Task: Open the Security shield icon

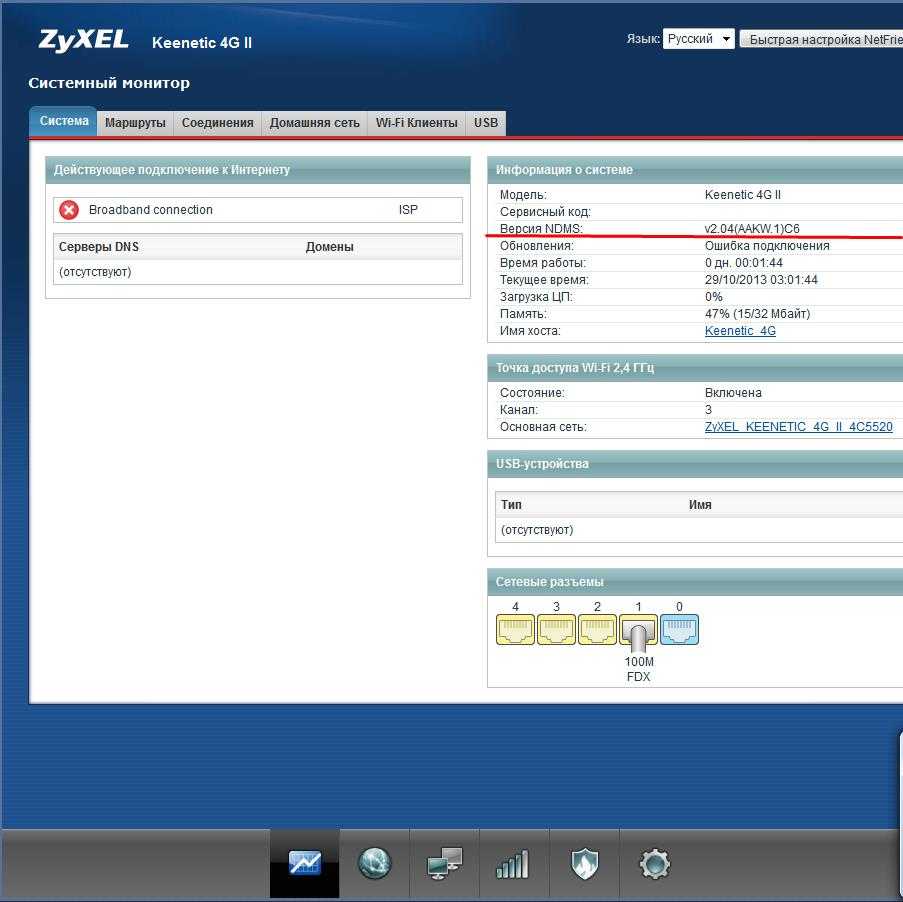Action: [584, 863]
